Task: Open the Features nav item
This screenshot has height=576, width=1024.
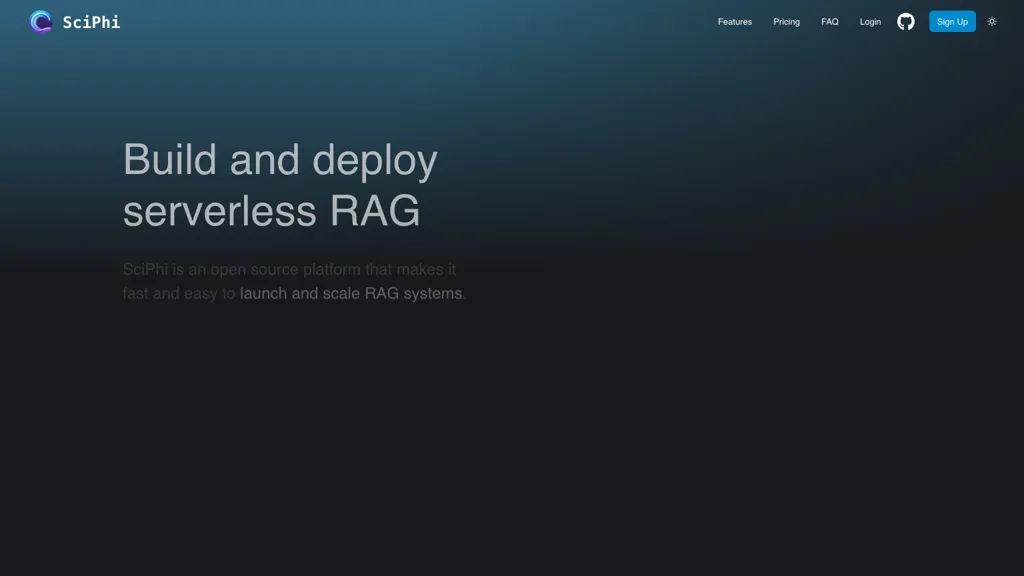Action: 734,22
